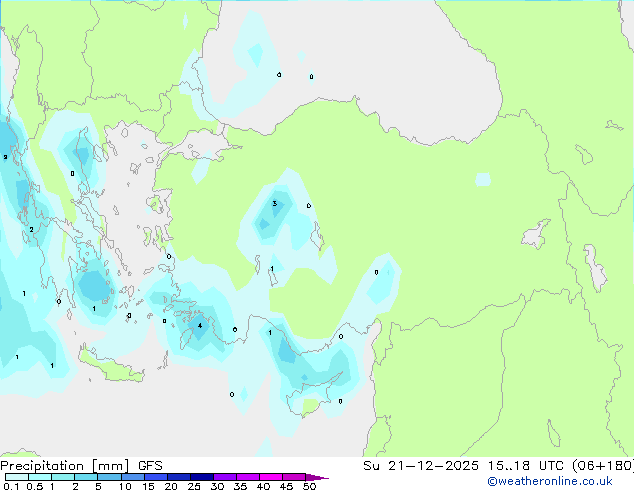This screenshot has width=634, height=490.
Task: Click the '(06+180)' forecast run text
Action: point(603,466)
